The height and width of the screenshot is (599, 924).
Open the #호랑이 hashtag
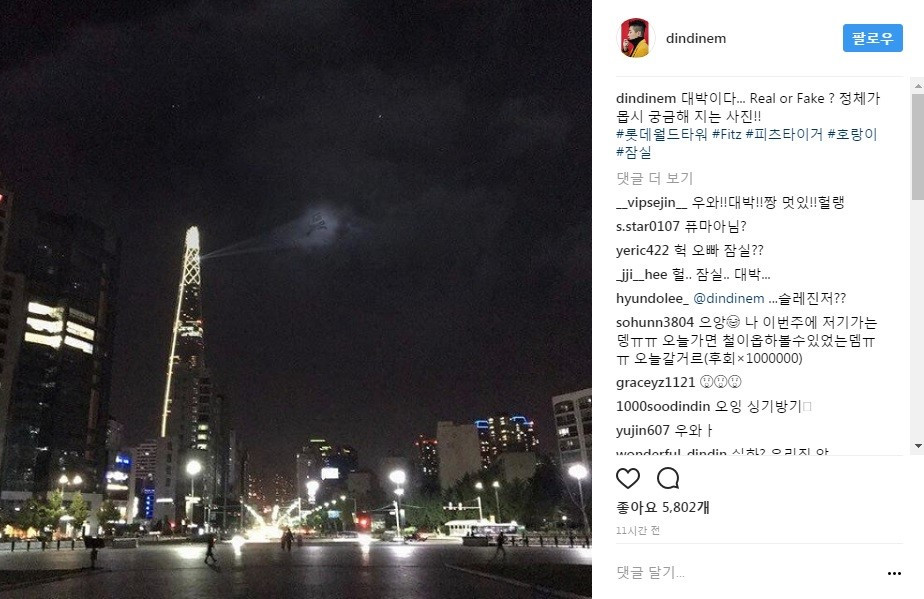pyautogui.click(x=852, y=134)
